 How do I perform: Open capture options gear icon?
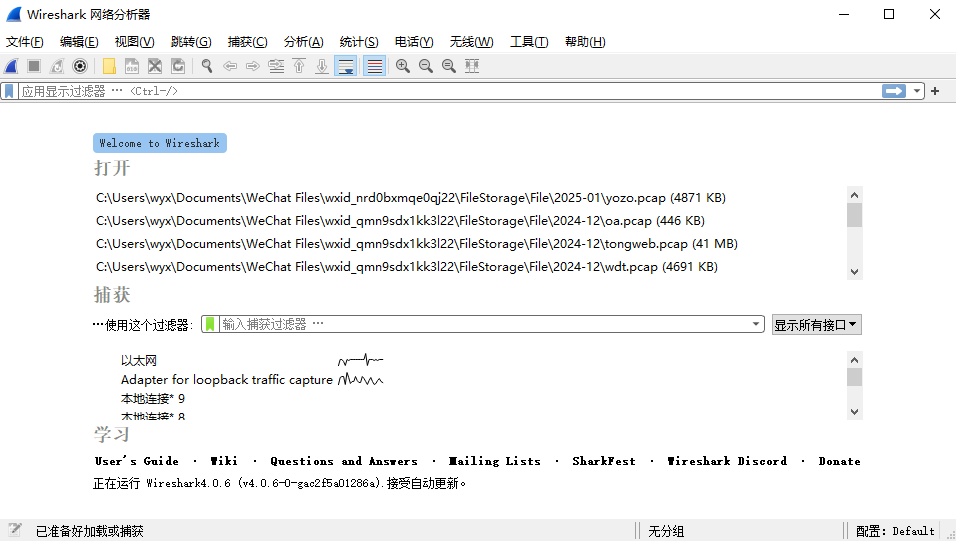[x=80, y=66]
